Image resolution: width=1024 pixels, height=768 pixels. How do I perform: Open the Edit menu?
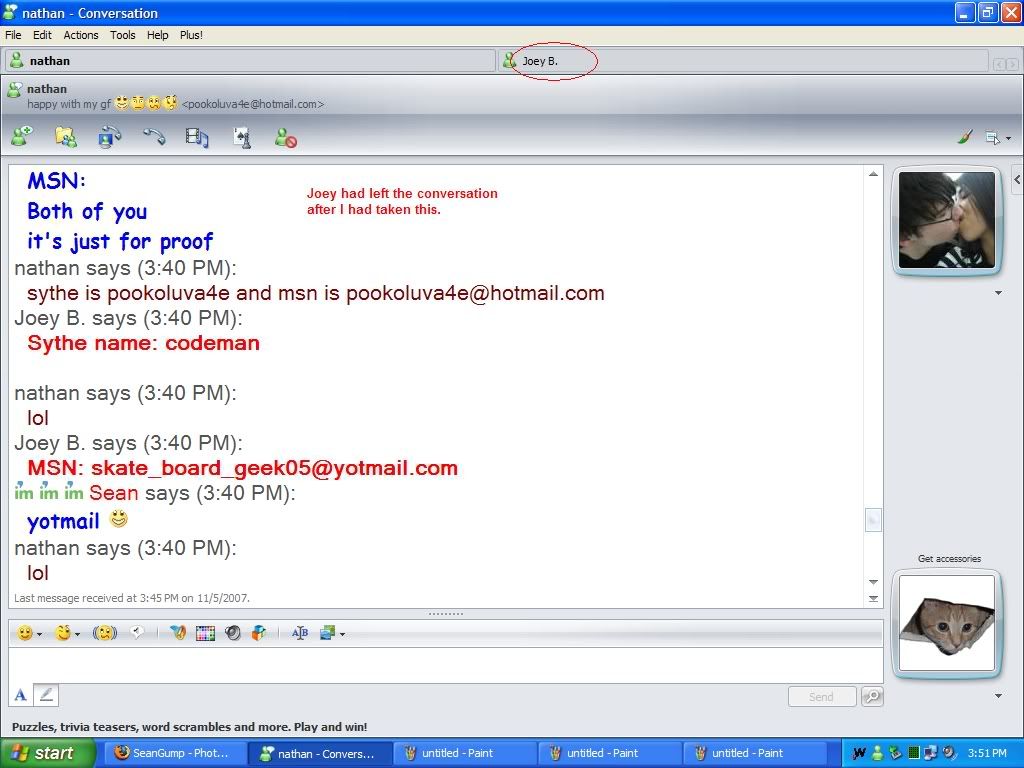pos(42,35)
